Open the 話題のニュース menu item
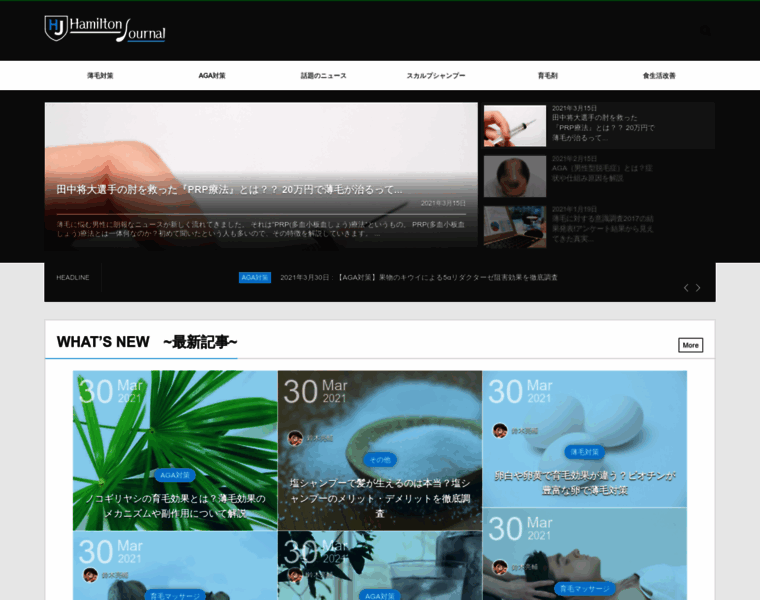Viewport: 760px width, 600px height. [323, 76]
